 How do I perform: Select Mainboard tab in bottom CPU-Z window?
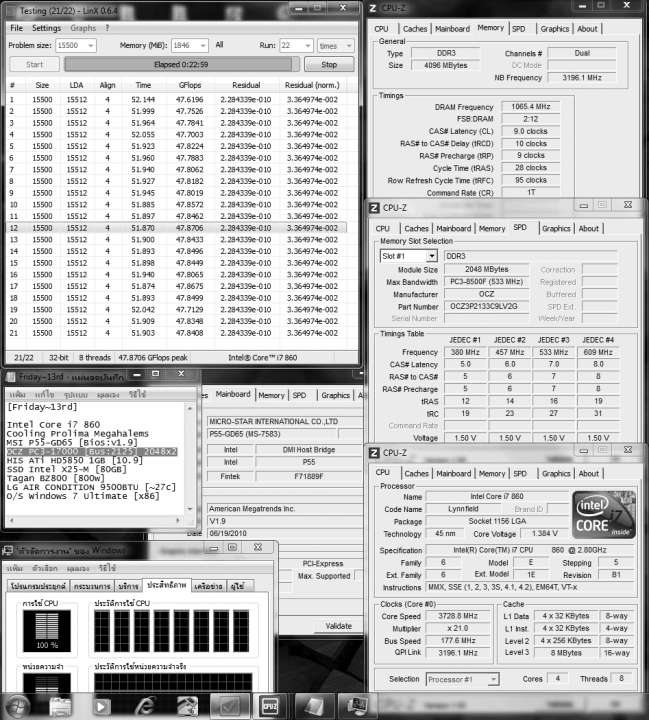click(454, 474)
